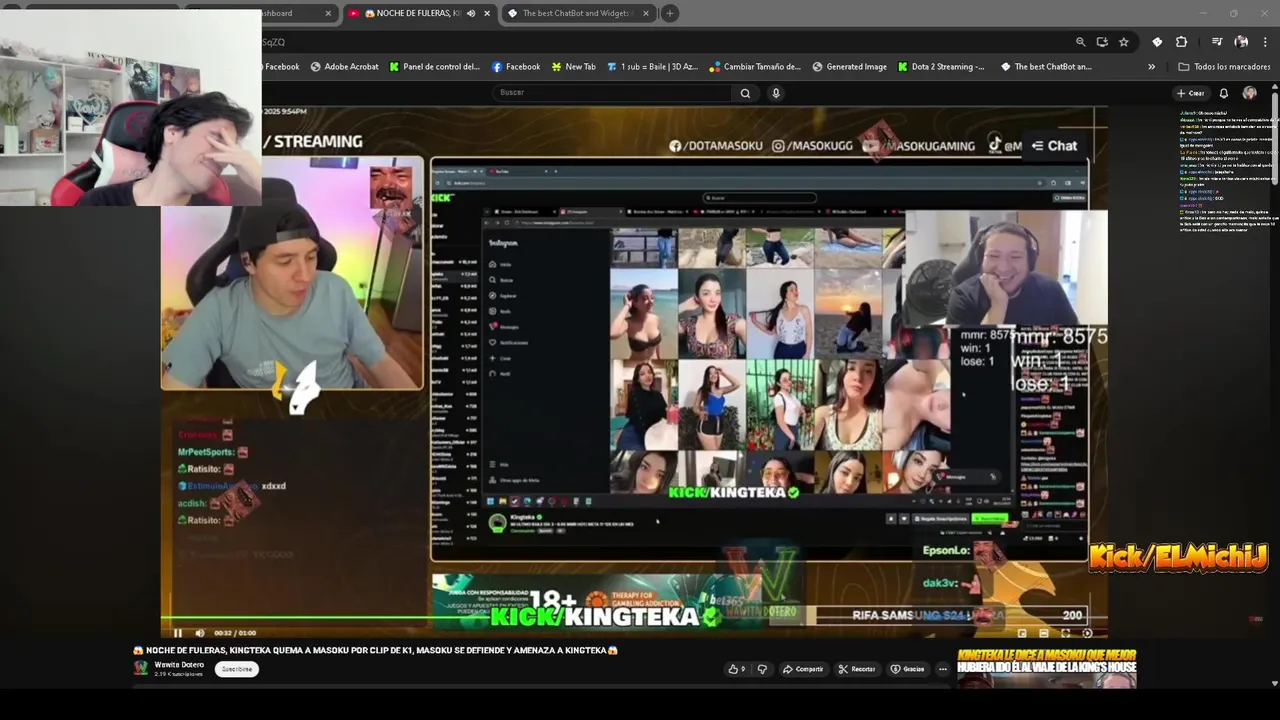Open Chrome extensions puzzle icon
Image resolution: width=1280 pixels, height=720 pixels.
pyautogui.click(x=1181, y=42)
